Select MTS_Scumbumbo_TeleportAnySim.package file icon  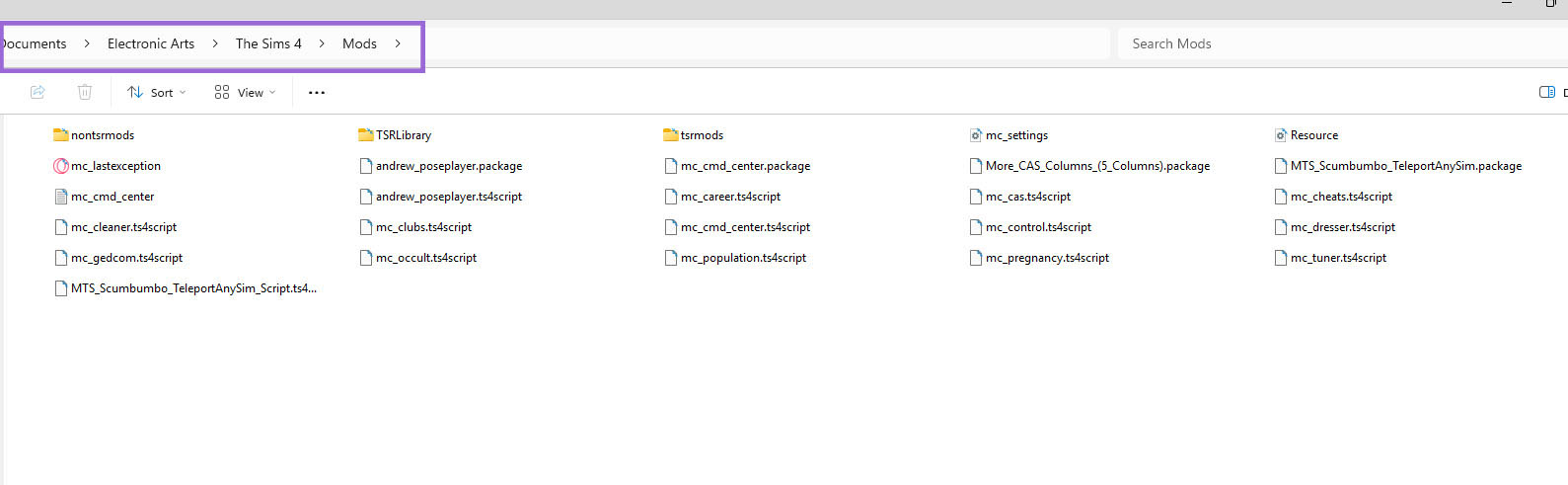point(1281,166)
